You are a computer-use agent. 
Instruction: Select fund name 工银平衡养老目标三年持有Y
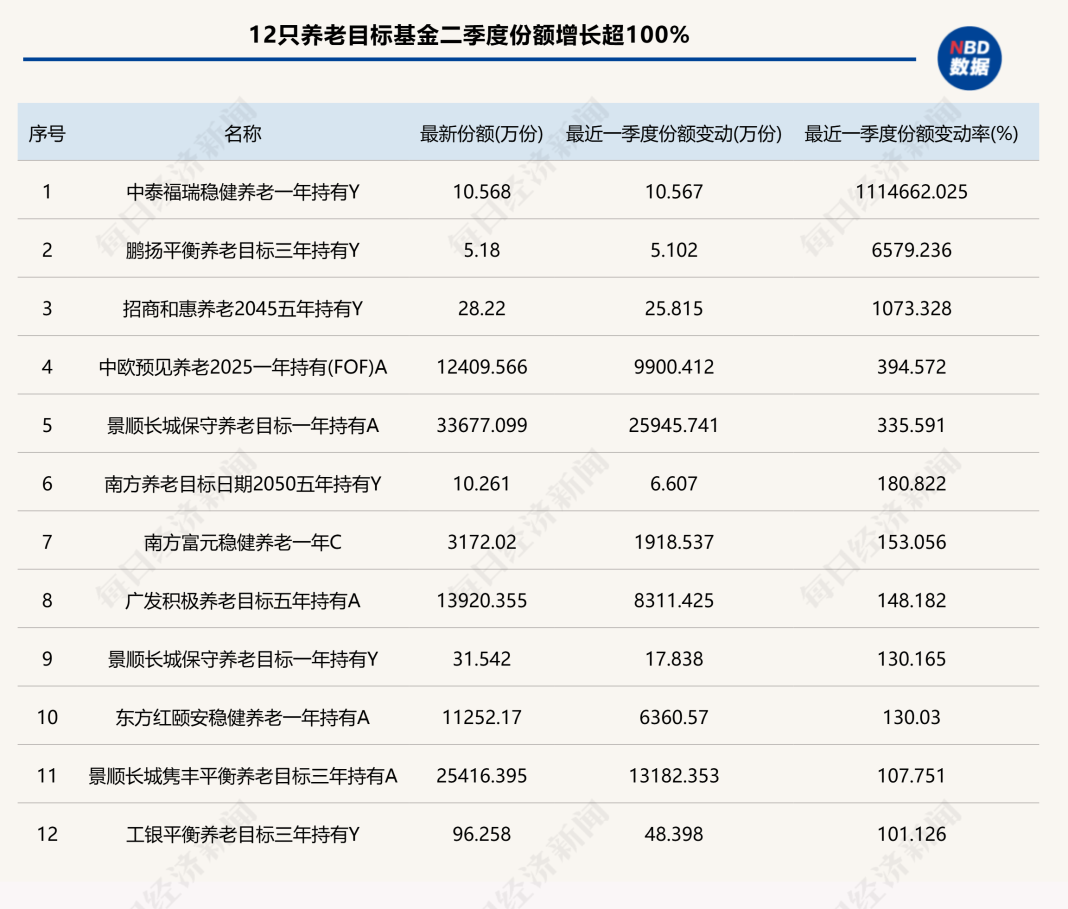pos(242,835)
